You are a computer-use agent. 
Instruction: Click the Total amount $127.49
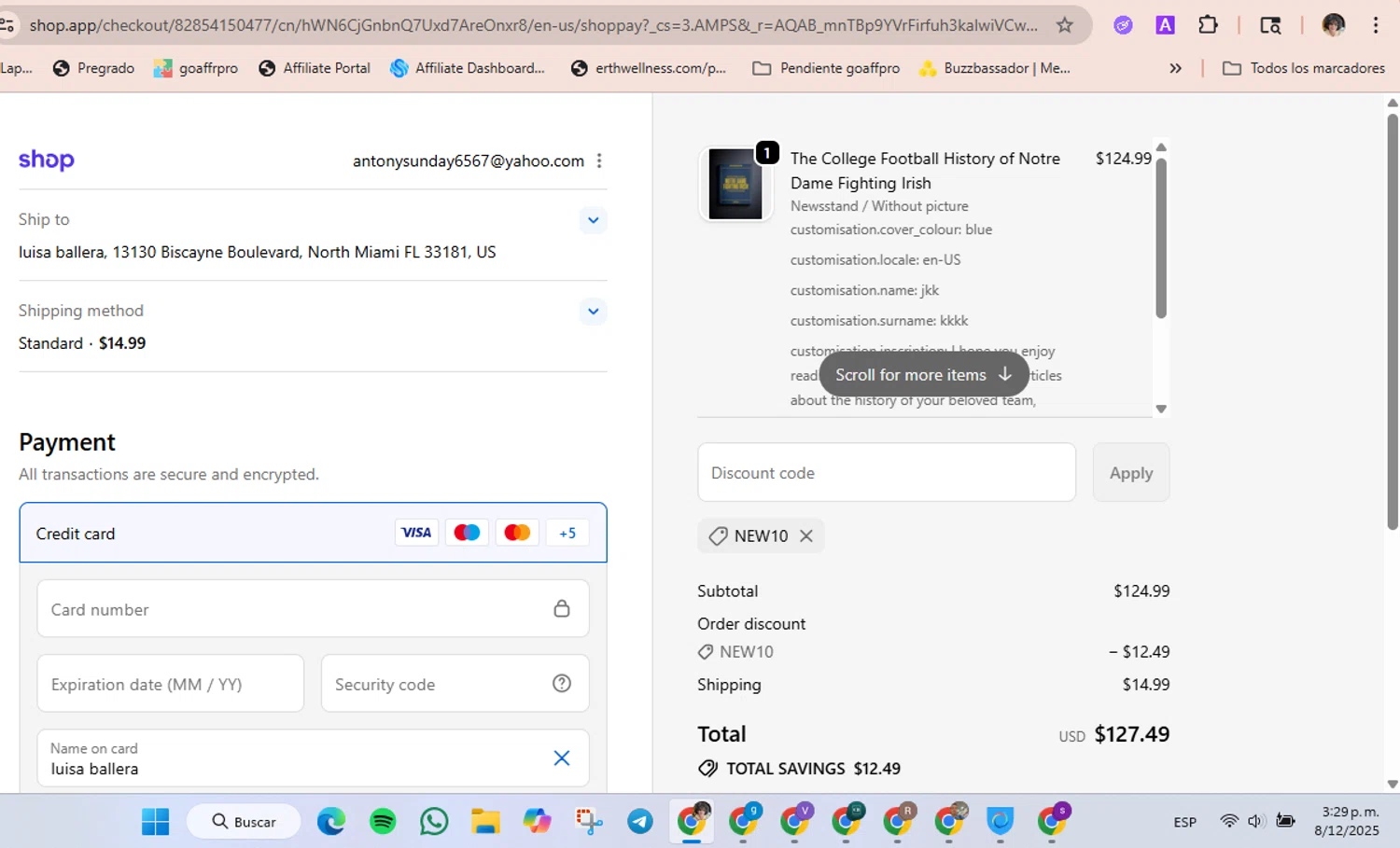1132,734
